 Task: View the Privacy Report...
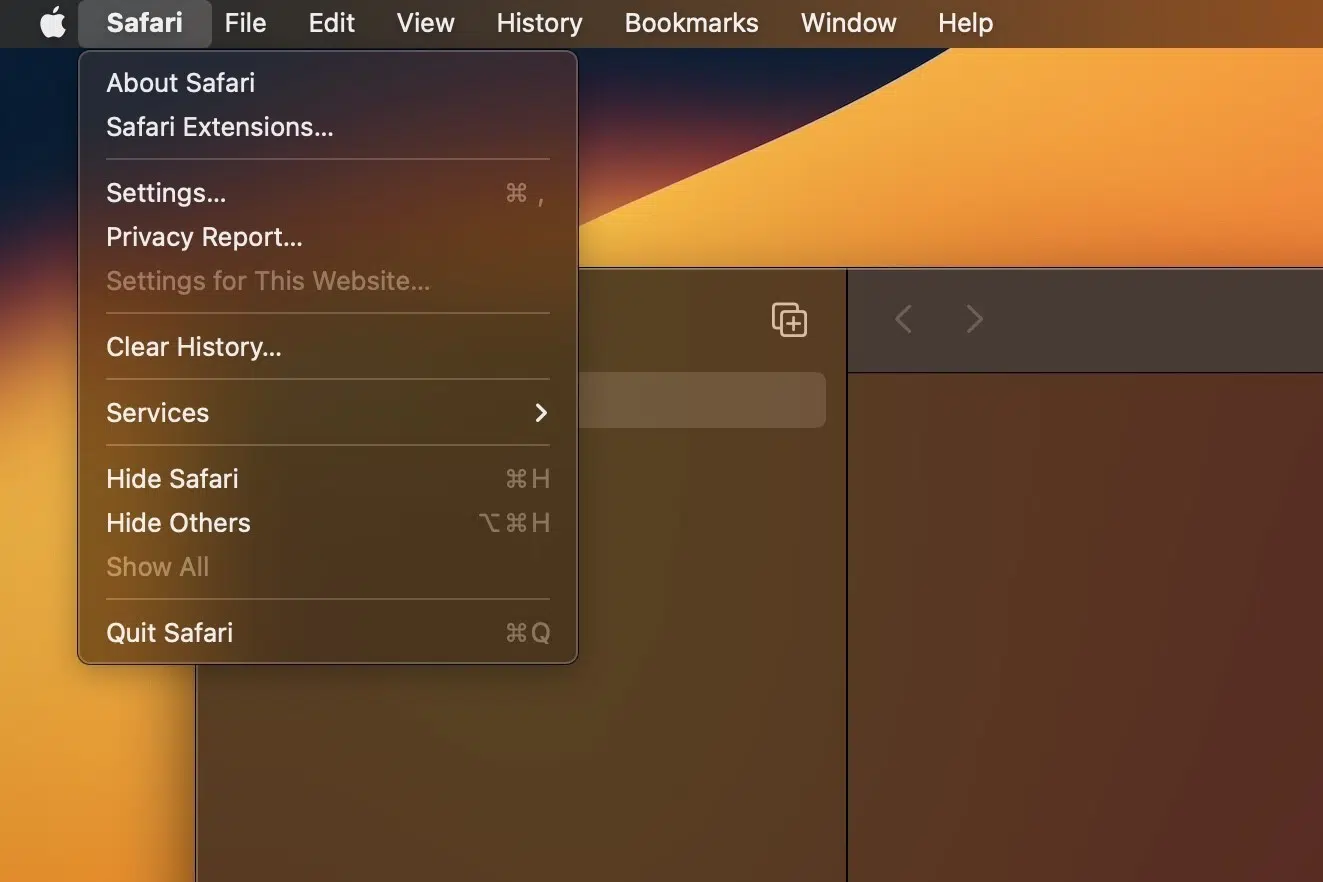[204, 237]
